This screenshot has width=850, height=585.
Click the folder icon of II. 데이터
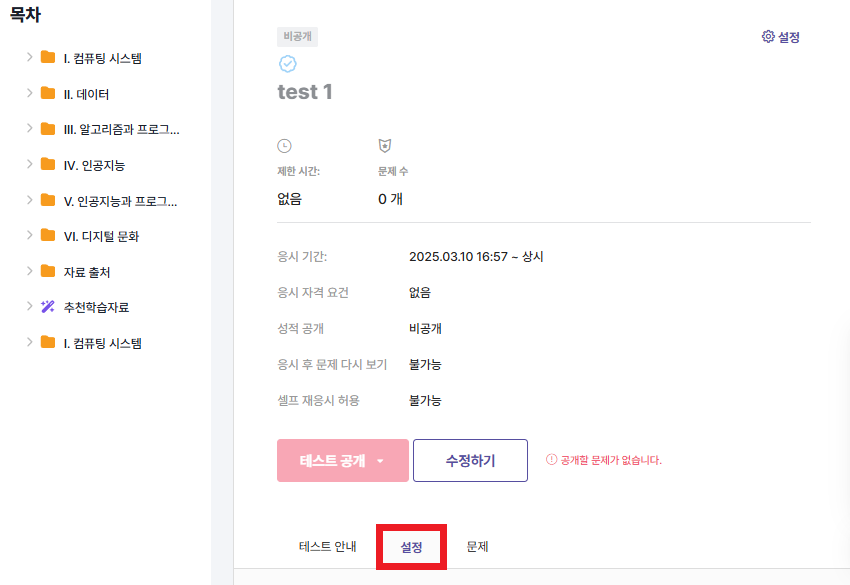(x=48, y=93)
